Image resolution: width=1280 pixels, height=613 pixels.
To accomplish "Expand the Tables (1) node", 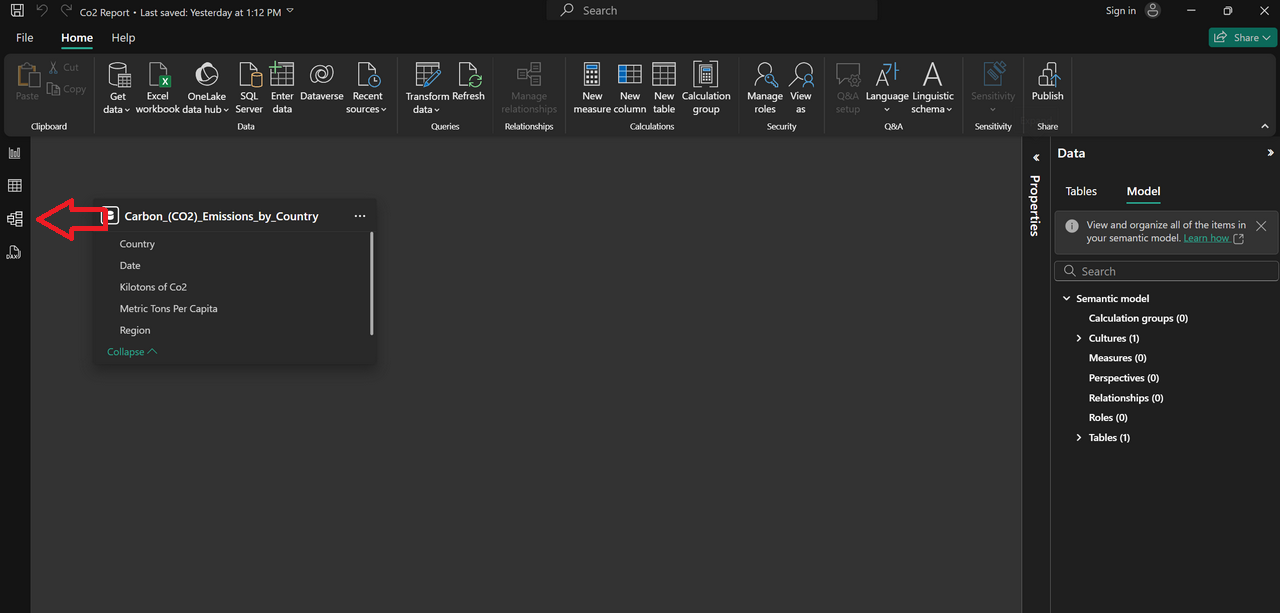I will pos(1079,438).
